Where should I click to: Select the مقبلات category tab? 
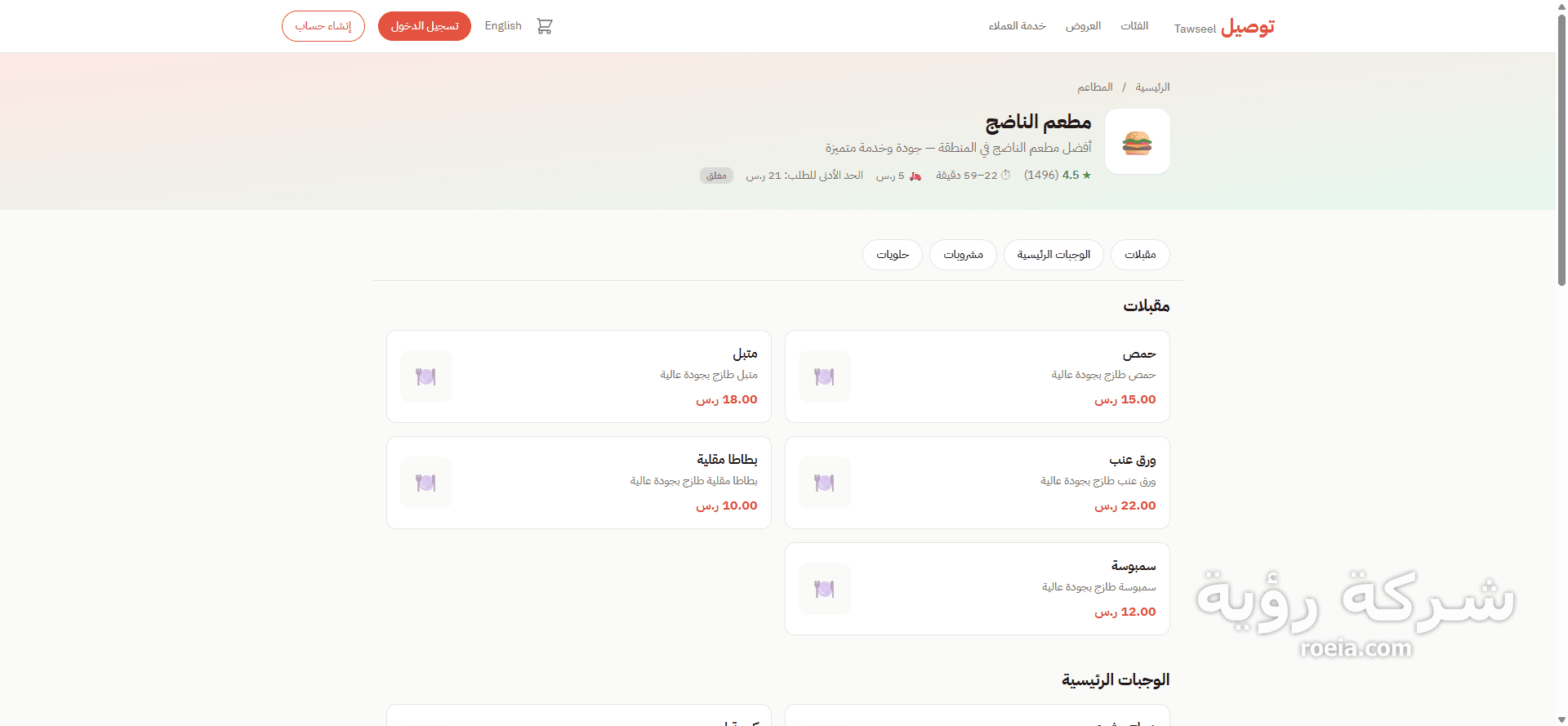pos(1140,255)
